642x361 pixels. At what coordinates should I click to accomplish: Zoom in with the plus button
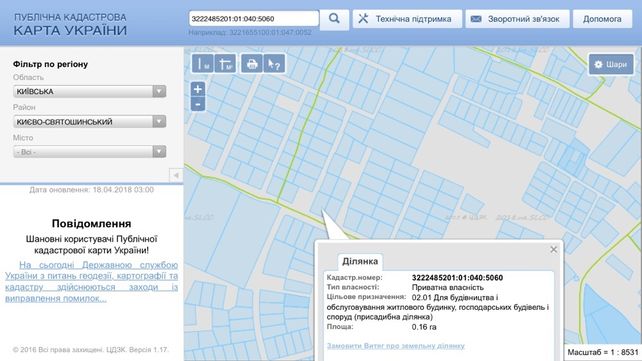198,89
